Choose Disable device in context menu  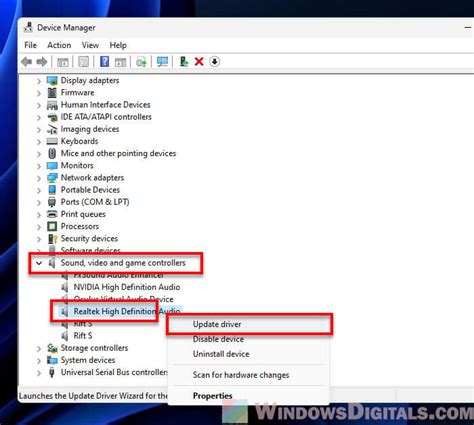coord(249,339)
